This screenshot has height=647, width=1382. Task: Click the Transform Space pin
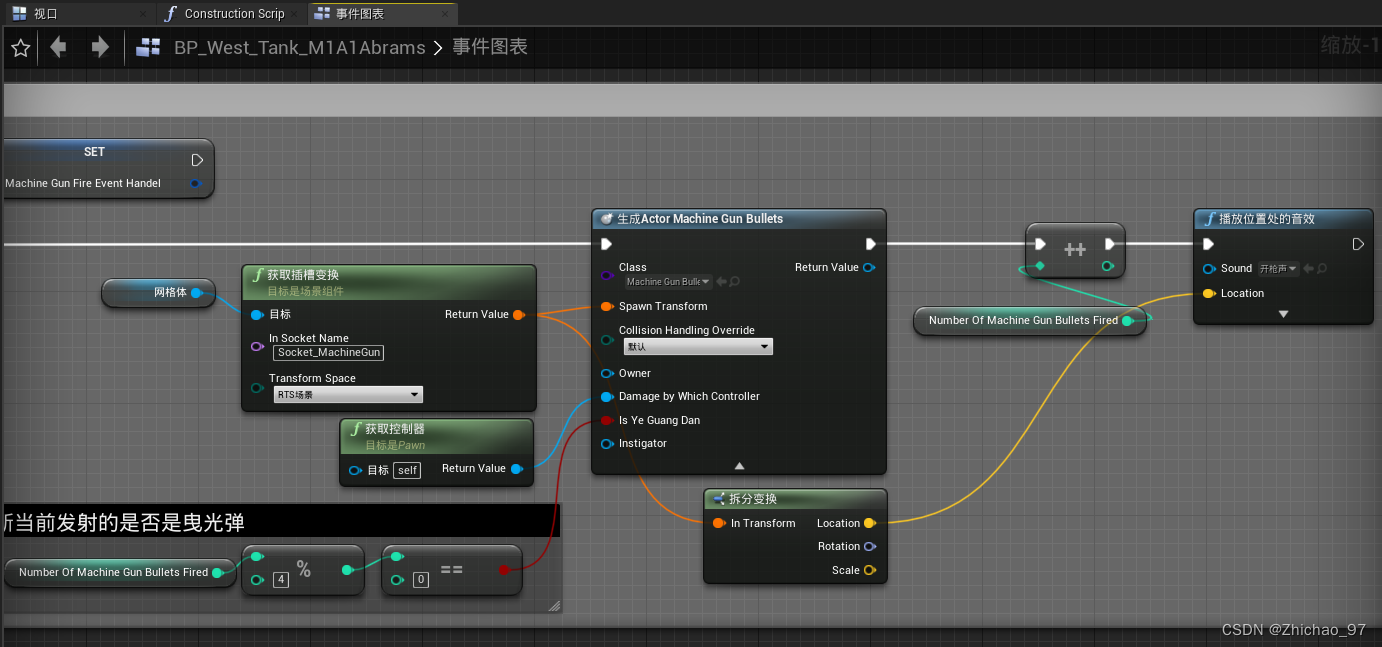click(258, 388)
